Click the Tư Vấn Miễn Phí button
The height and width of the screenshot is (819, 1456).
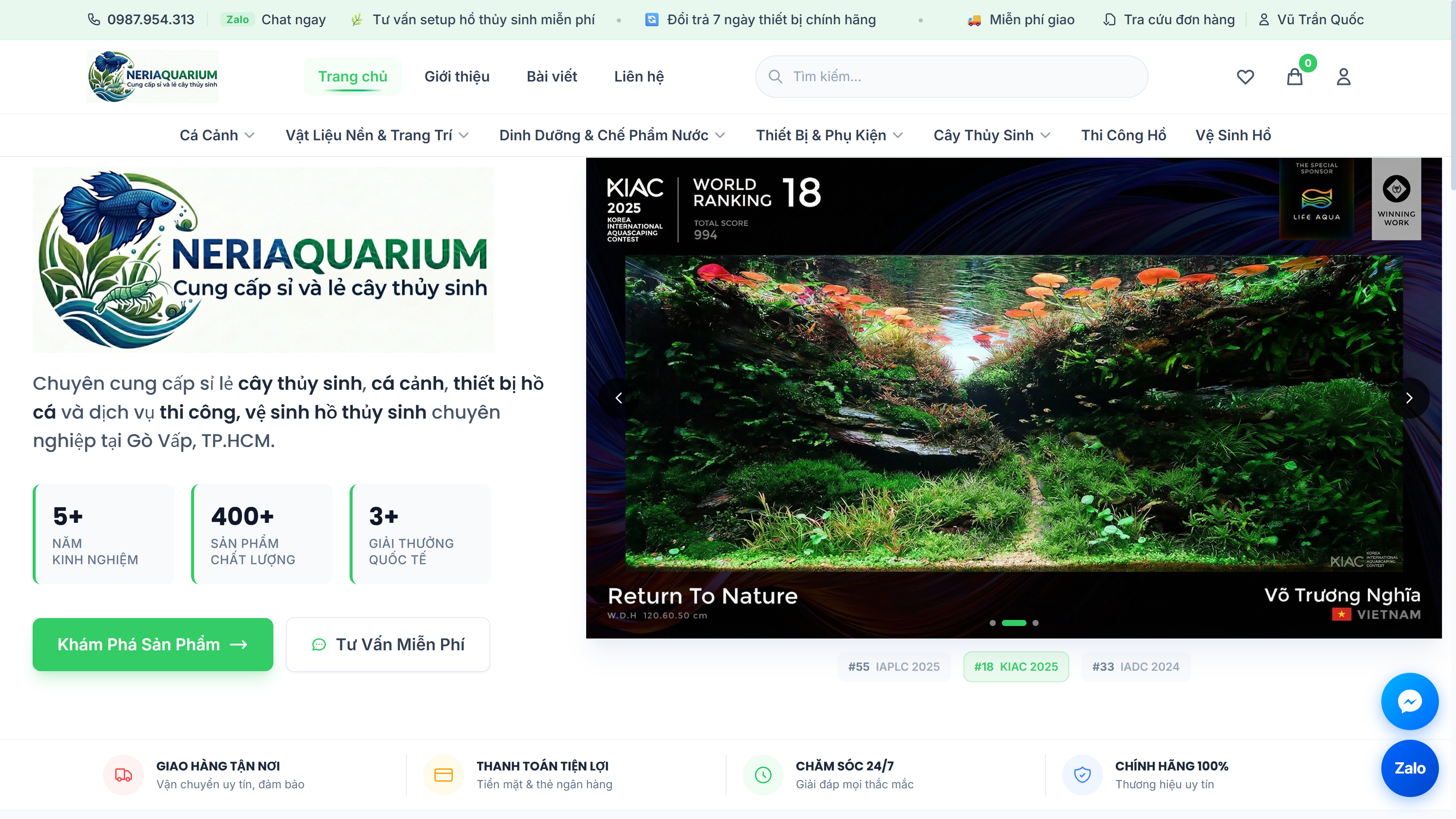click(388, 644)
